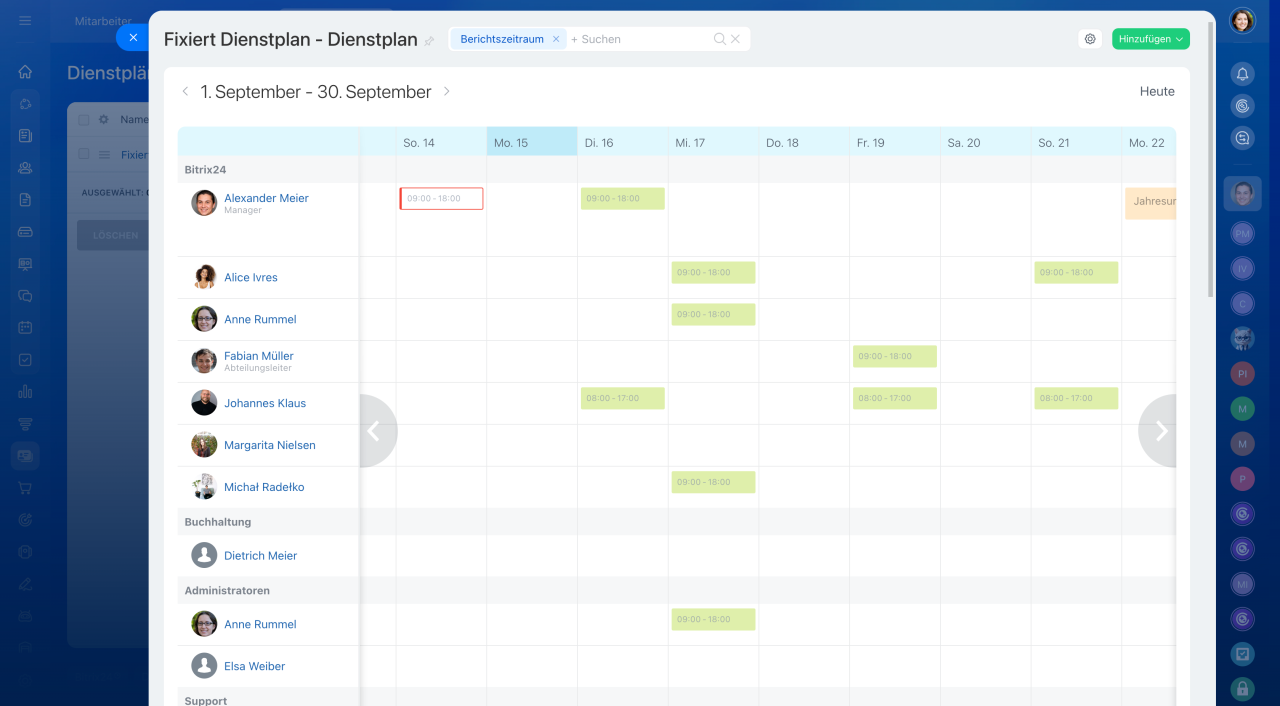This screenshot has height=706, width=1280.
Task: Open the tasks checkmark icon in sidebar
Action: click(25, 360)
